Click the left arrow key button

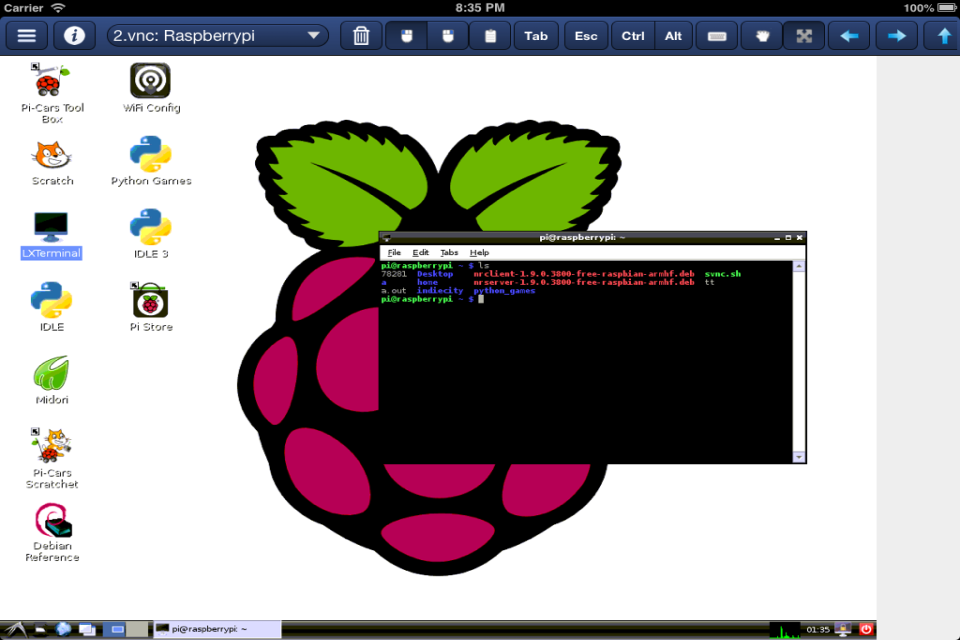[x=849, y=36]
